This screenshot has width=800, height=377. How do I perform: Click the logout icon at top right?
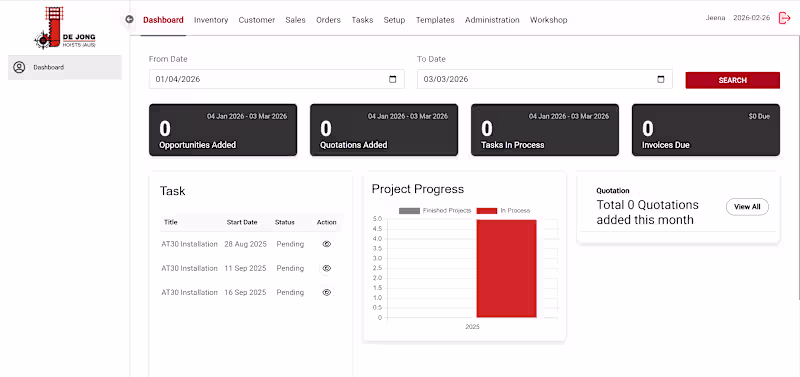[x=784, y=18]
